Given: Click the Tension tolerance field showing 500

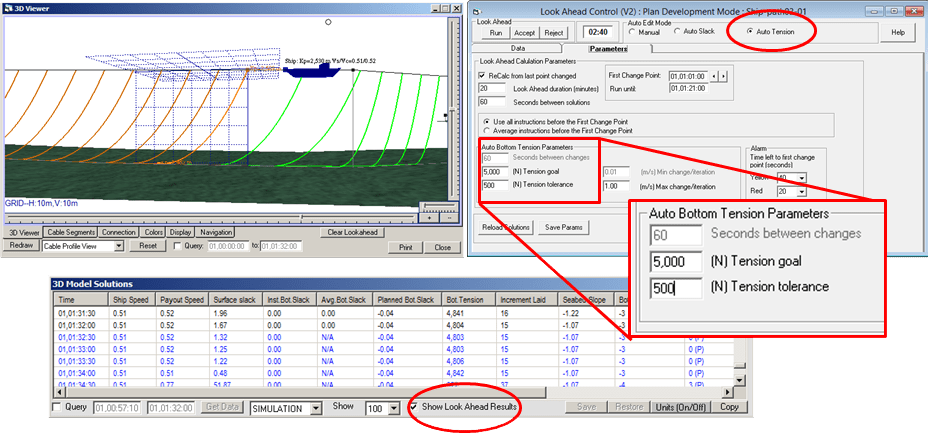Looking at the screenshot, I should [x=495, y=186].
